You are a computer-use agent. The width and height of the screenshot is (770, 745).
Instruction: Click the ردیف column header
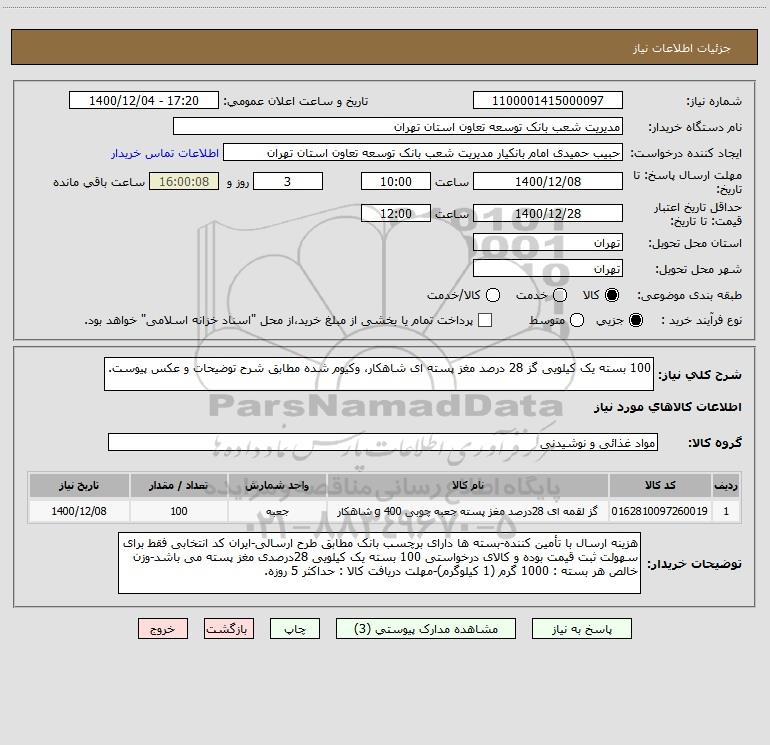[726, 485]
